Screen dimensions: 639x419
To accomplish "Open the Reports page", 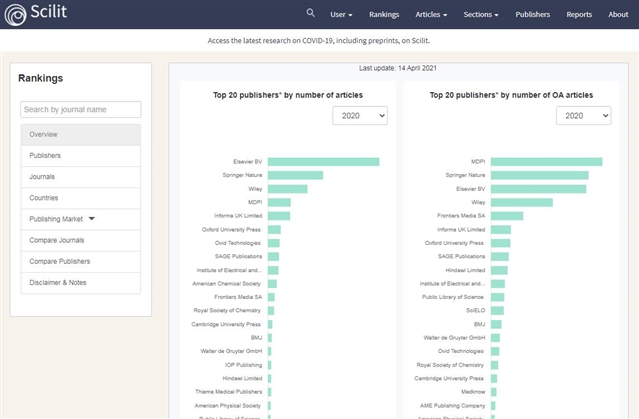I will pos(579,15).
